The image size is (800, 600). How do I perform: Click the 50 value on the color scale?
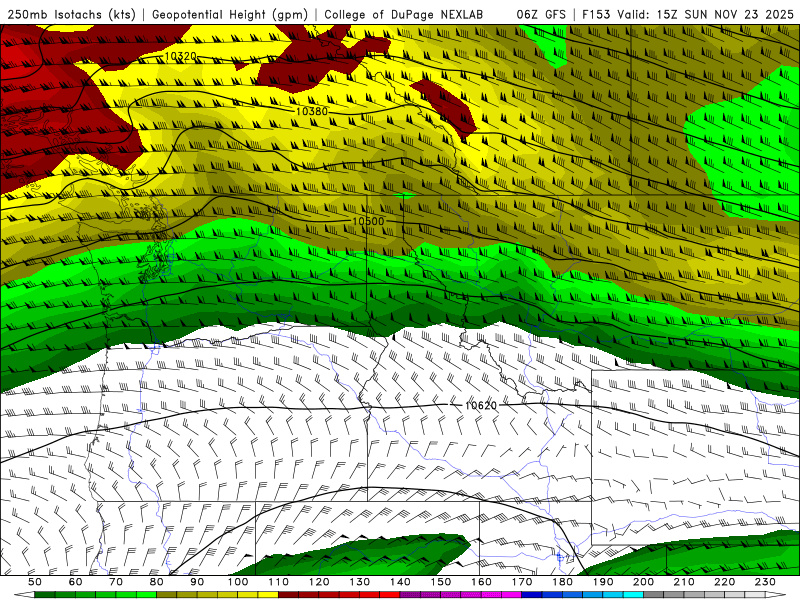pos(35,582)
